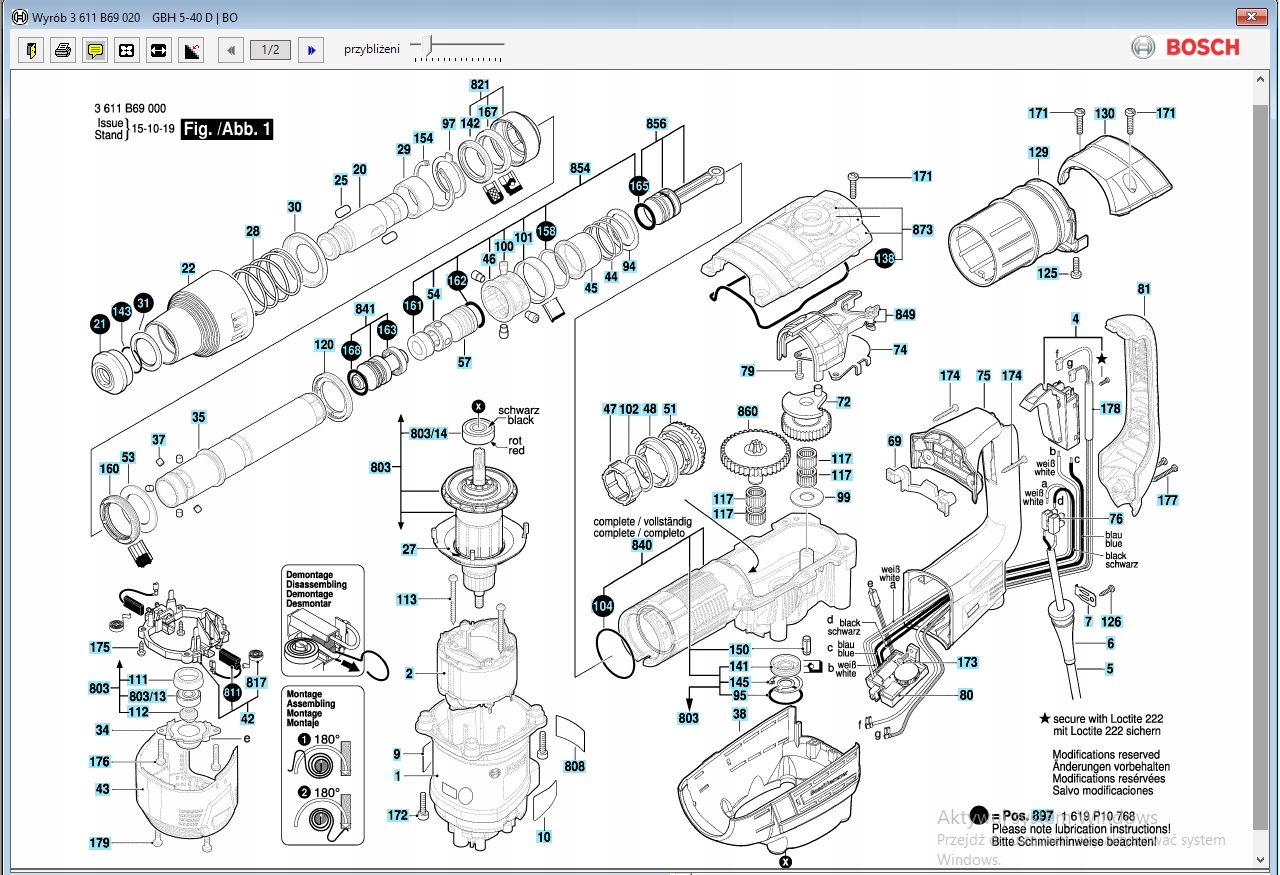Viewport: 1280px width, 875px height.
Task: Fit the whole page to window
Action: tap(126, 50)
